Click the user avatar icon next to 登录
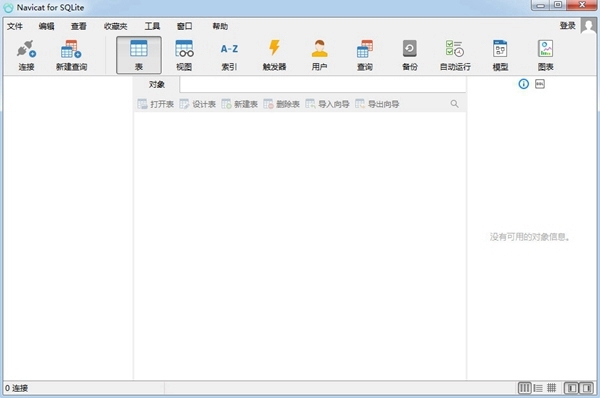Viewport: 600px width, 398px height. pos(588,26)
